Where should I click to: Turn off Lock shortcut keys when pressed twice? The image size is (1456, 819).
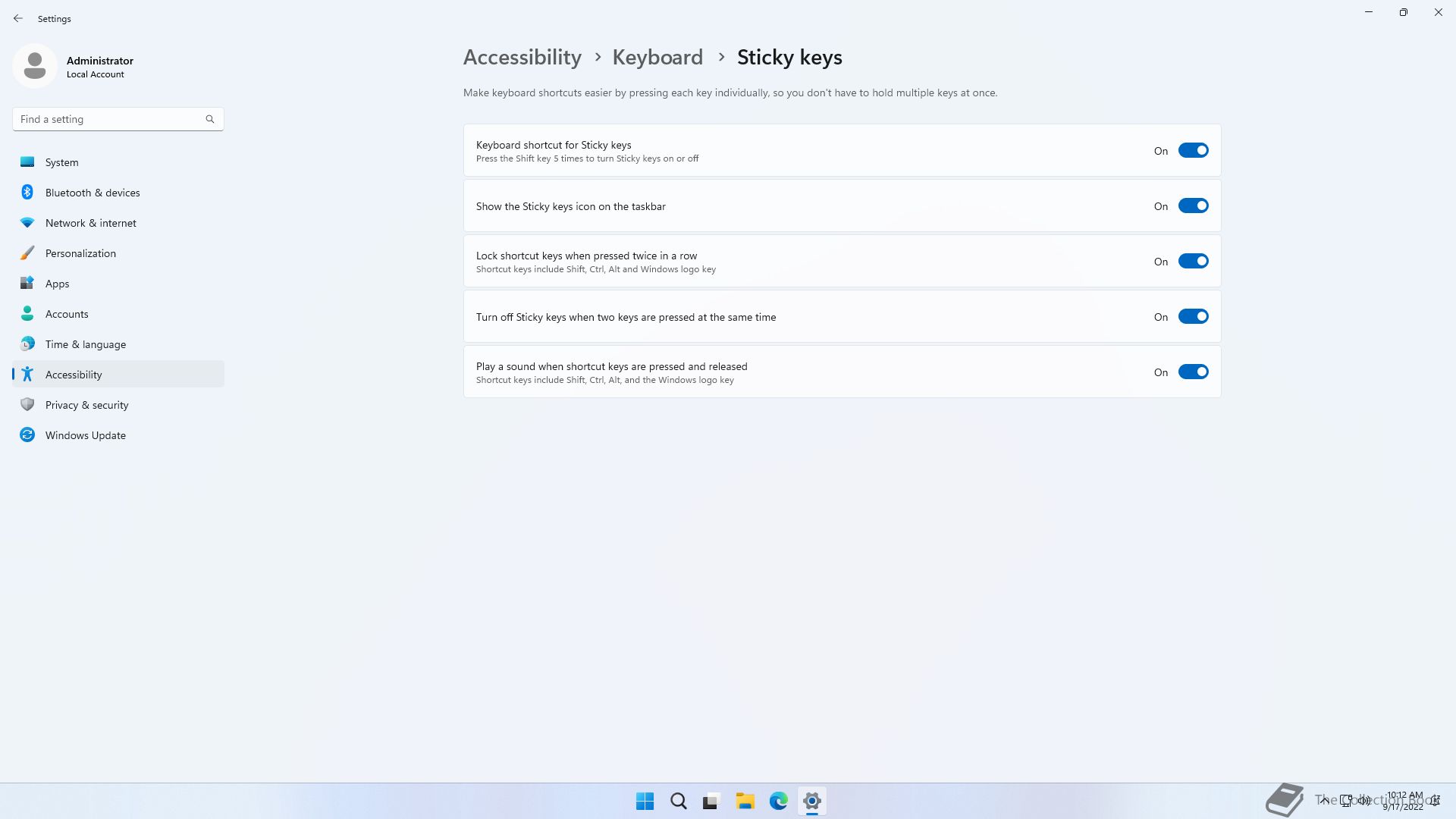coord(1193,262)
